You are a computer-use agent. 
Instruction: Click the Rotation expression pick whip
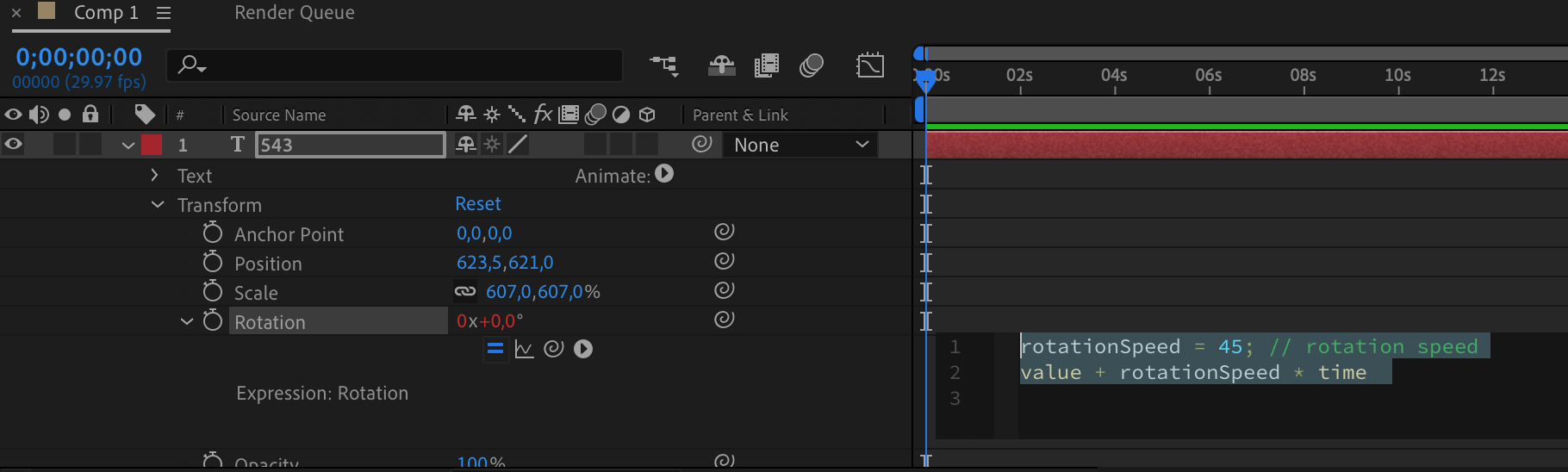(x=554, y=349)
